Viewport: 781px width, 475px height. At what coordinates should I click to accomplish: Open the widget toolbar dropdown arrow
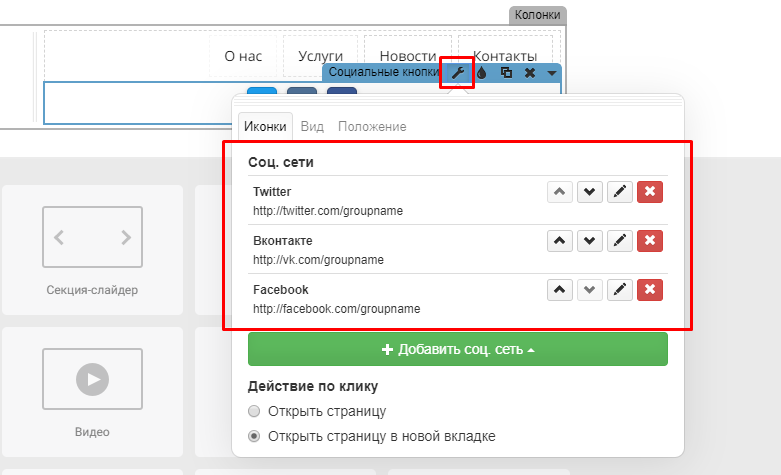pos(551,73)
